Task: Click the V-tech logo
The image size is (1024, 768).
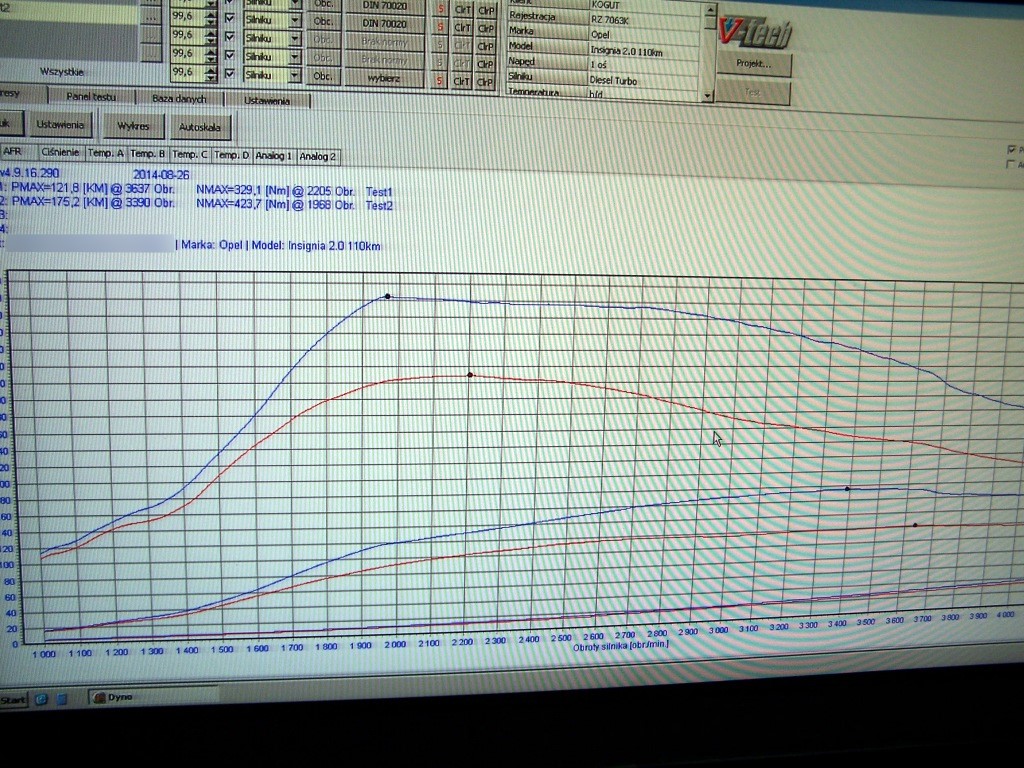Action: (755, 32)
